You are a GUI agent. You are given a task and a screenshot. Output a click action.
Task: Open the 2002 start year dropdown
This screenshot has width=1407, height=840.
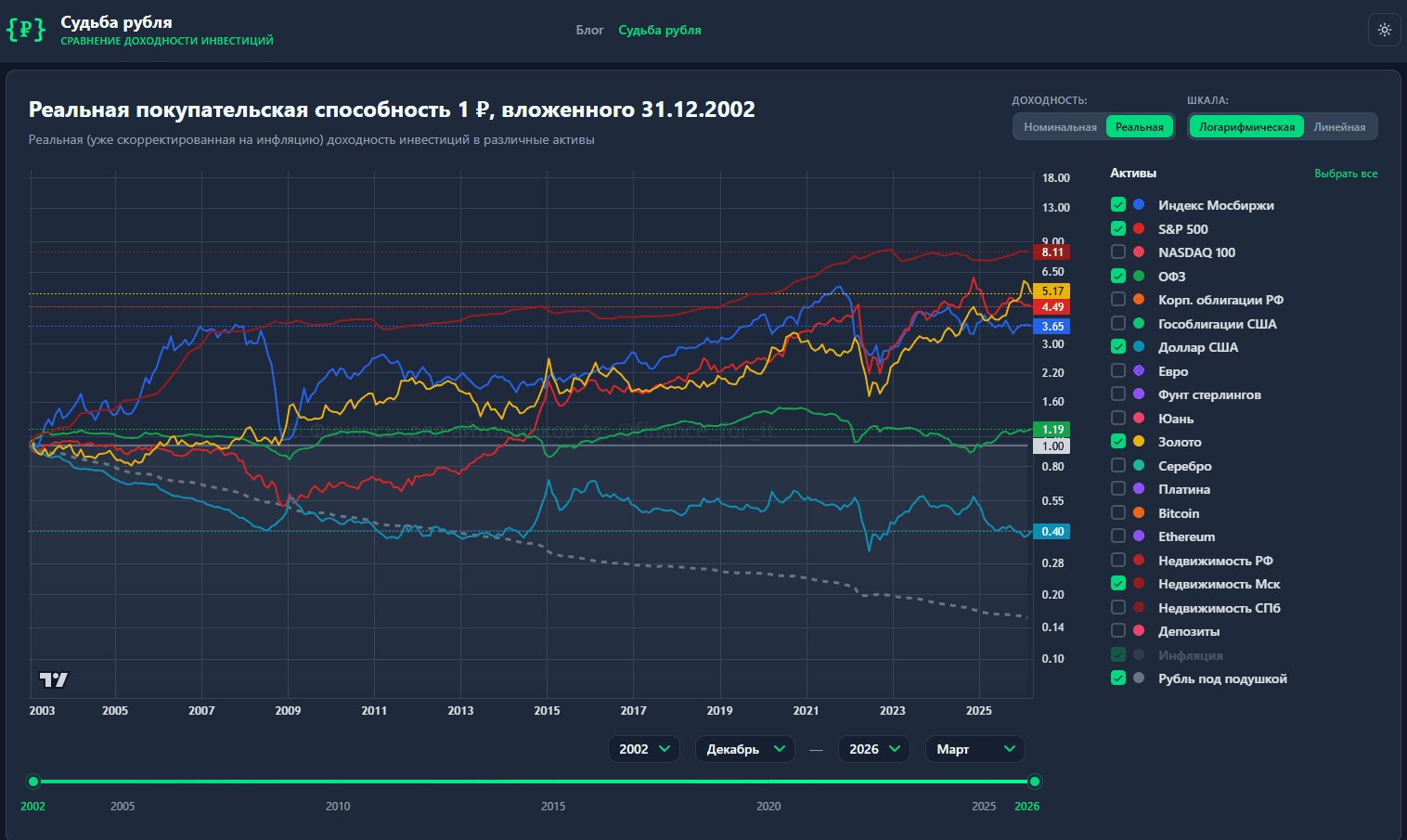(644, 749)
